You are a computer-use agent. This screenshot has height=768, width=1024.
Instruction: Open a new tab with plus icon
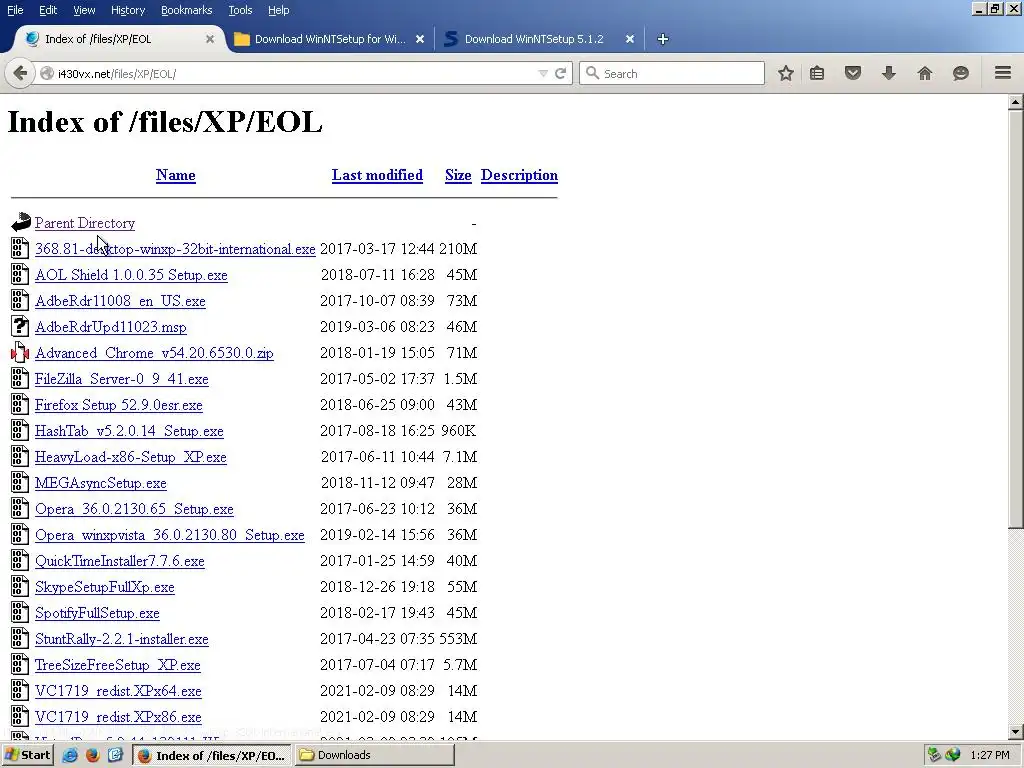(x=662, y=39)
